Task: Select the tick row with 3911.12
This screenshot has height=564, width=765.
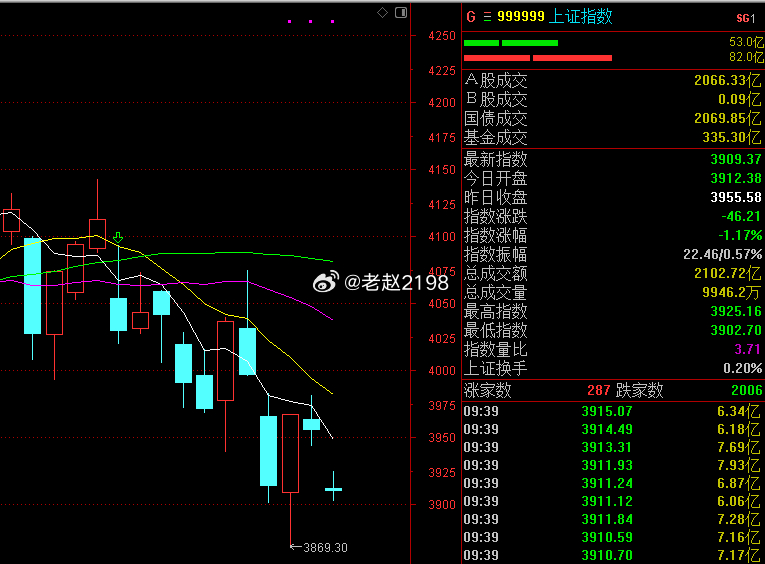Action: [613, 502]
